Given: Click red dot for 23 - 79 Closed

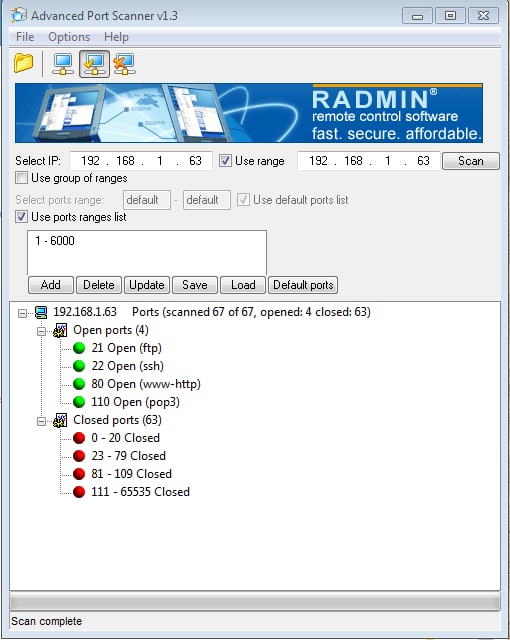Looking at the screenshot, I should (79, 456).
